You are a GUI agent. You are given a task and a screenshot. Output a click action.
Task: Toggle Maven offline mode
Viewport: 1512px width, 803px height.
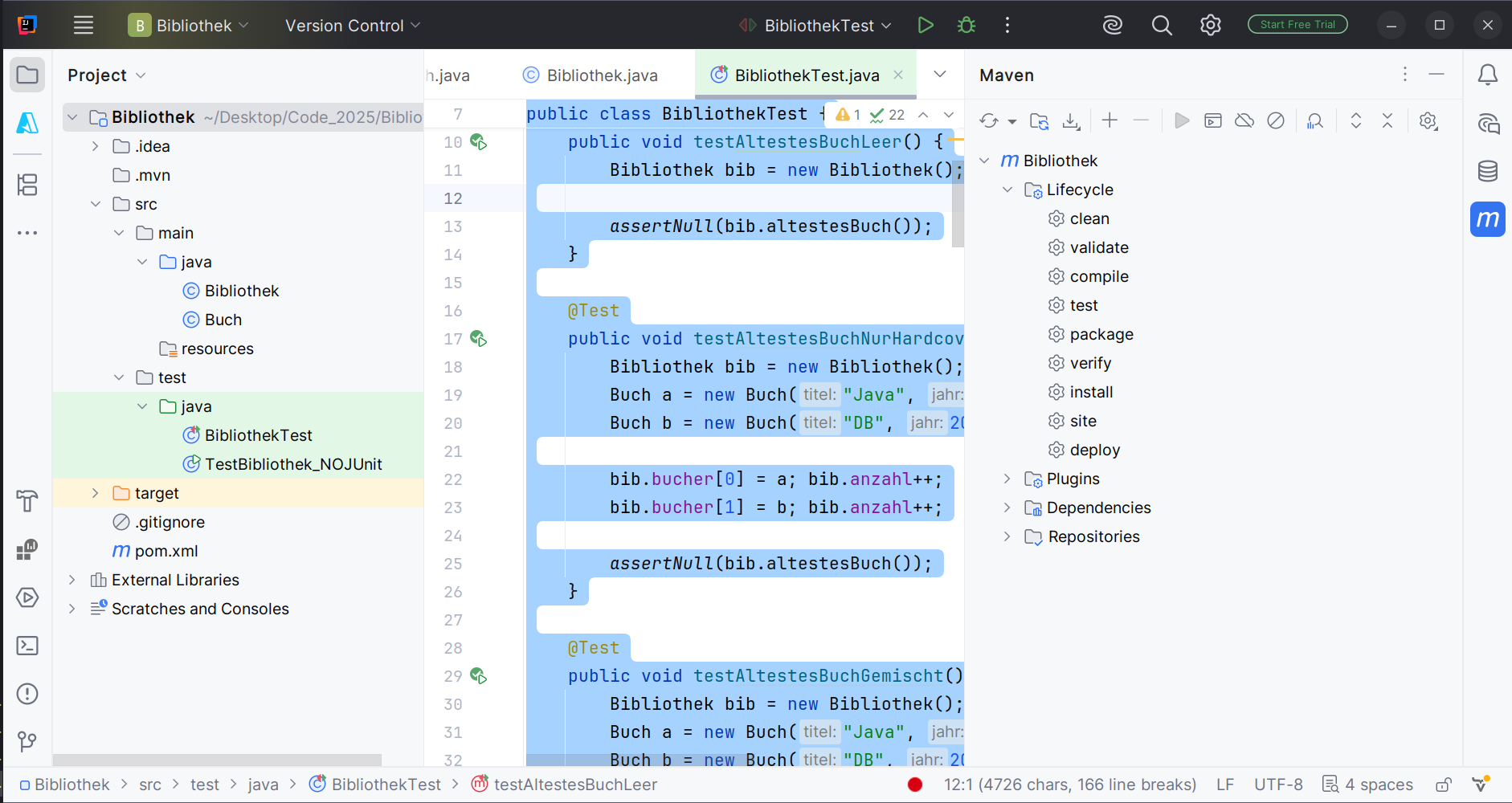click(x=1244, y=121)
